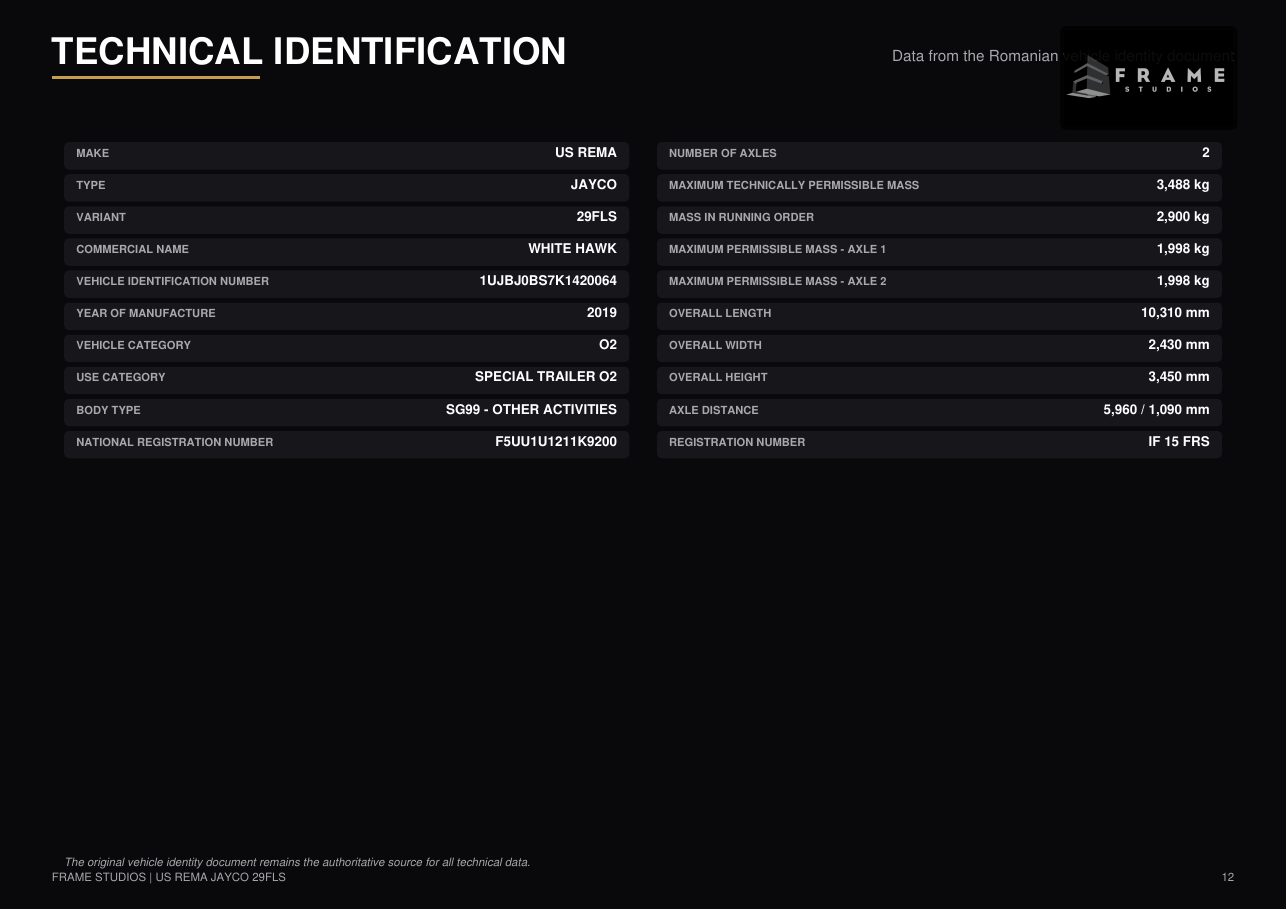Image resolution: width=1287 pixels, height=910 pixels.
Task: Select the "O2" value in the VEHICLE CATEGORY row
Action: click(x=608, y=345)
